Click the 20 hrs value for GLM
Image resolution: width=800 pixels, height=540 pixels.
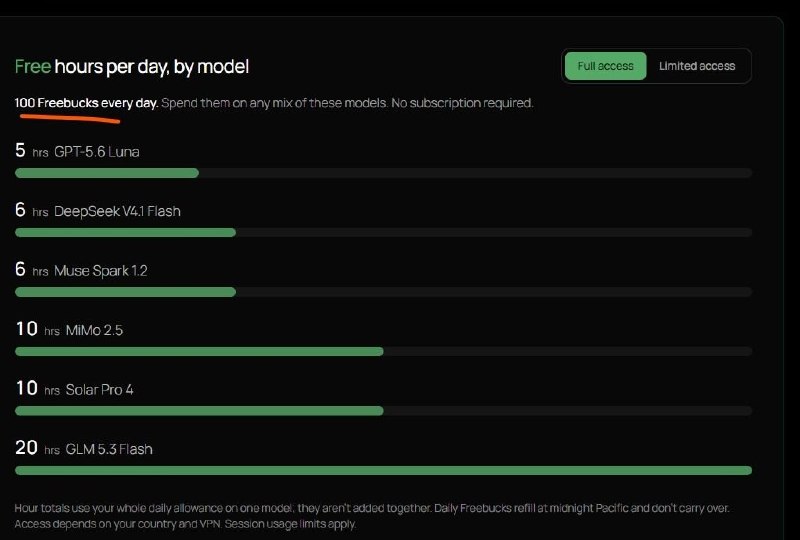tap(38, 448)
